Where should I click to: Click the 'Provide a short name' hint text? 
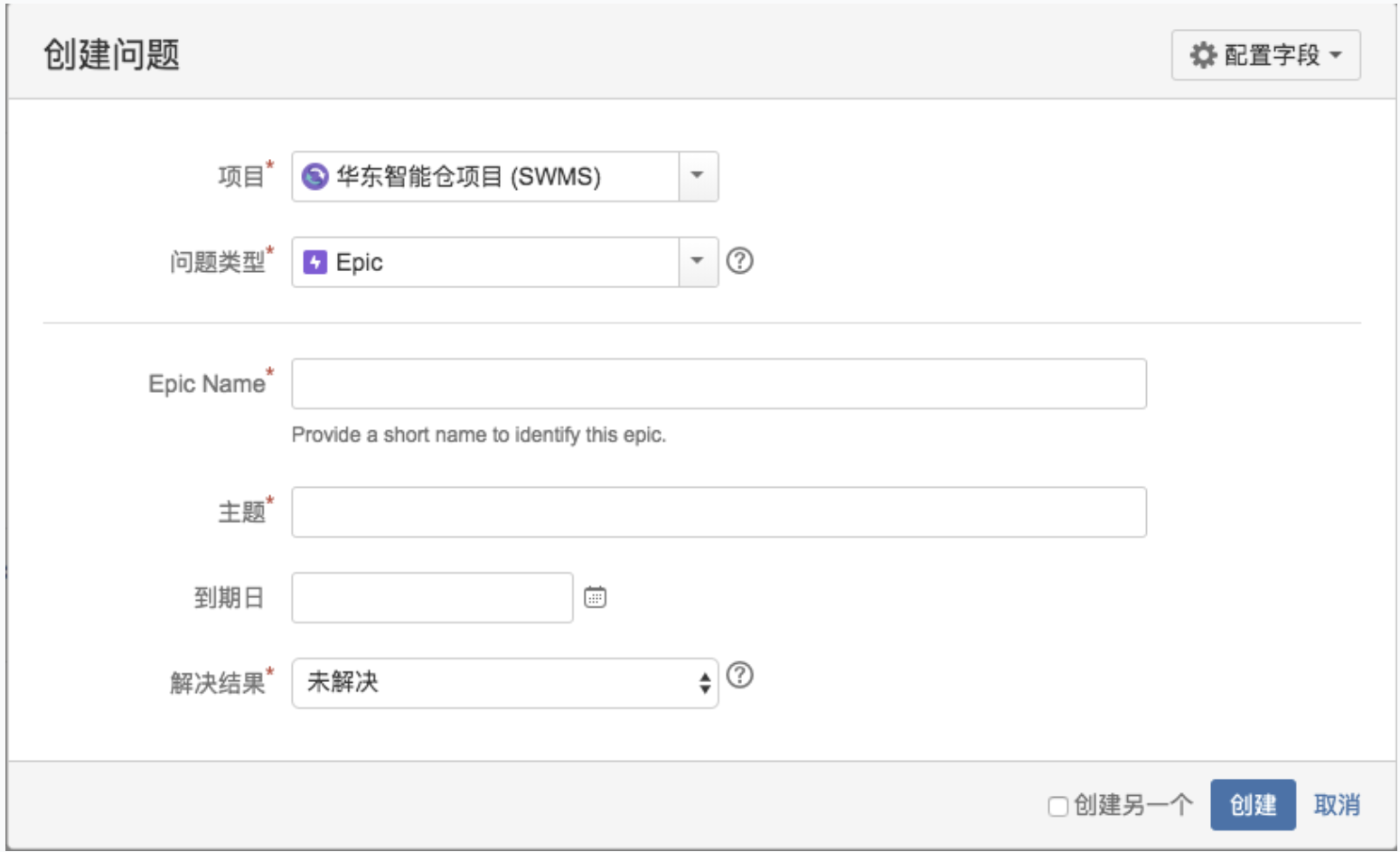[478, 435]
